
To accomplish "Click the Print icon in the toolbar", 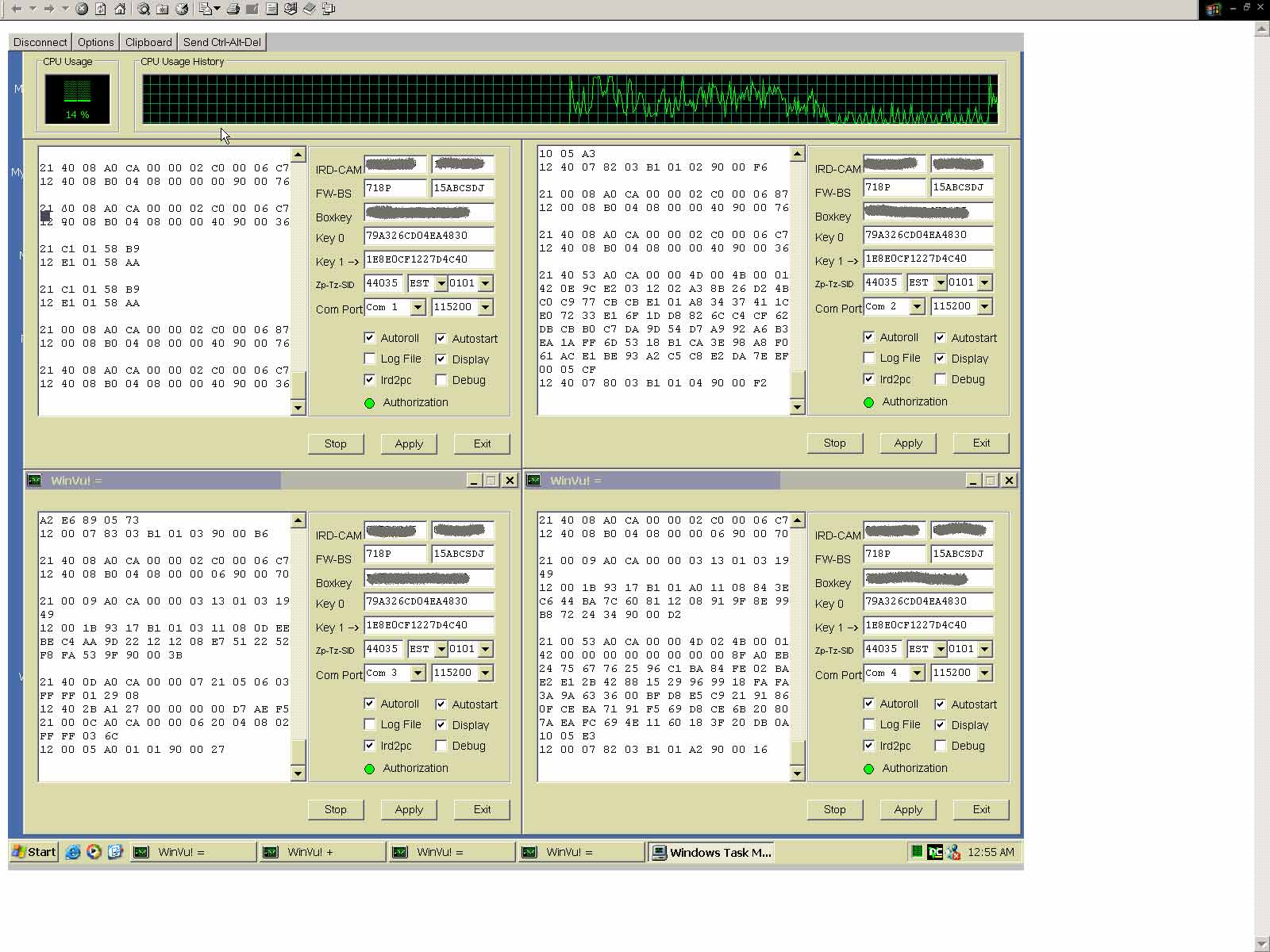I will [233, 9].
